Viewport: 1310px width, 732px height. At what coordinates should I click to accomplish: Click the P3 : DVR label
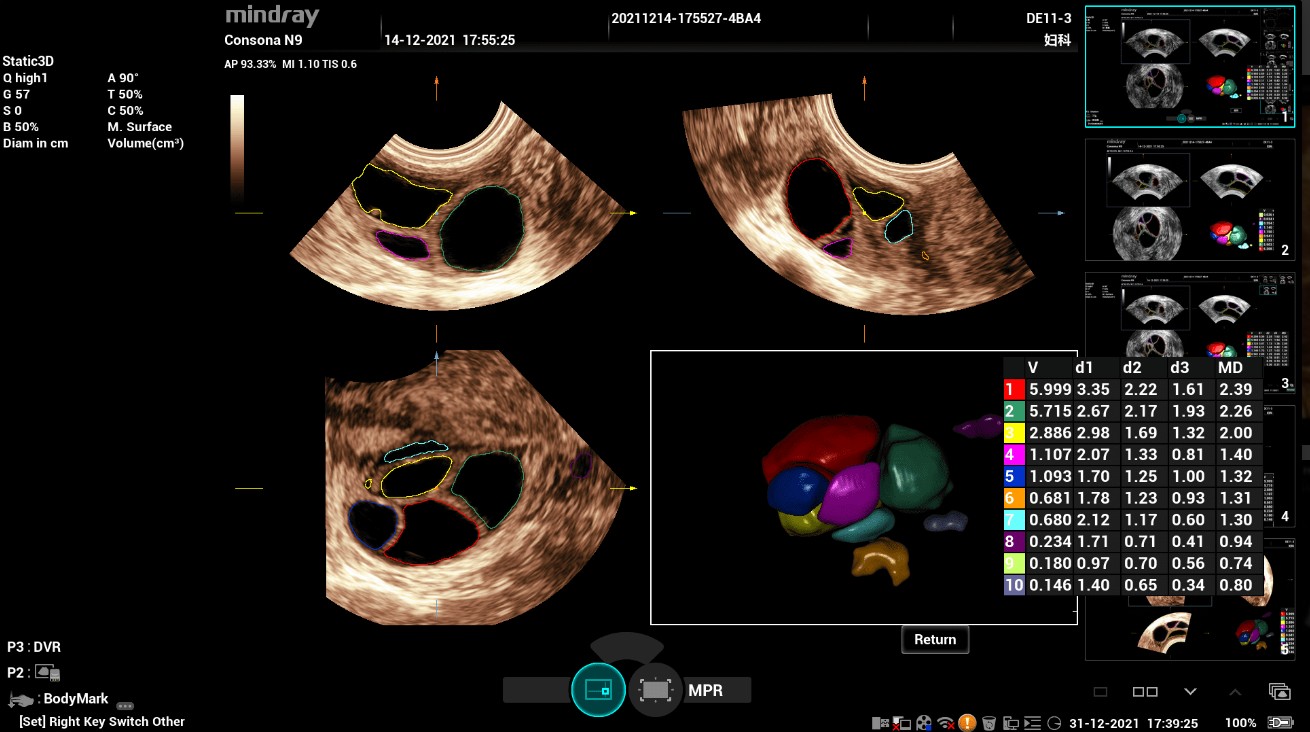click(34, 647)
